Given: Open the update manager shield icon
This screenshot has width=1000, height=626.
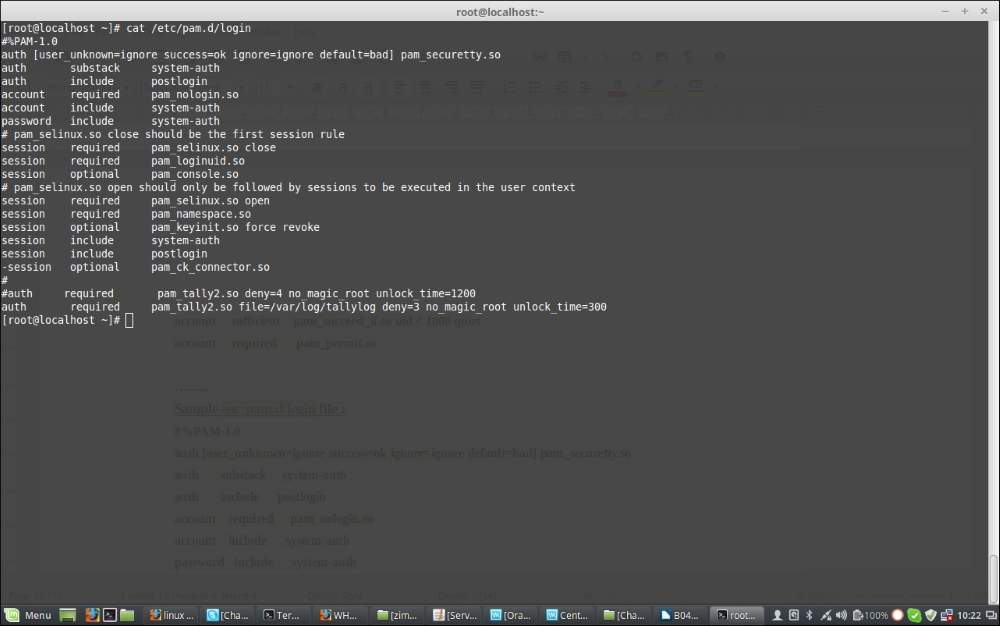Looking at the screenshot, I should click(931, 615).
